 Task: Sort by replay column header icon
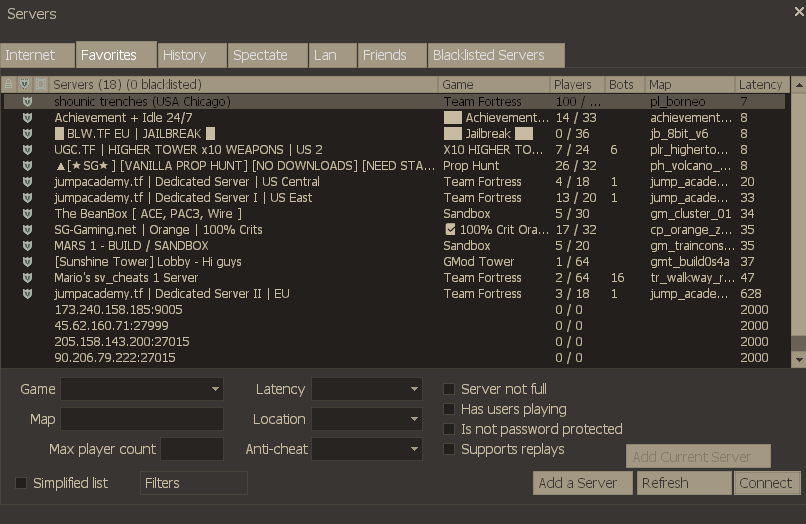41,84
